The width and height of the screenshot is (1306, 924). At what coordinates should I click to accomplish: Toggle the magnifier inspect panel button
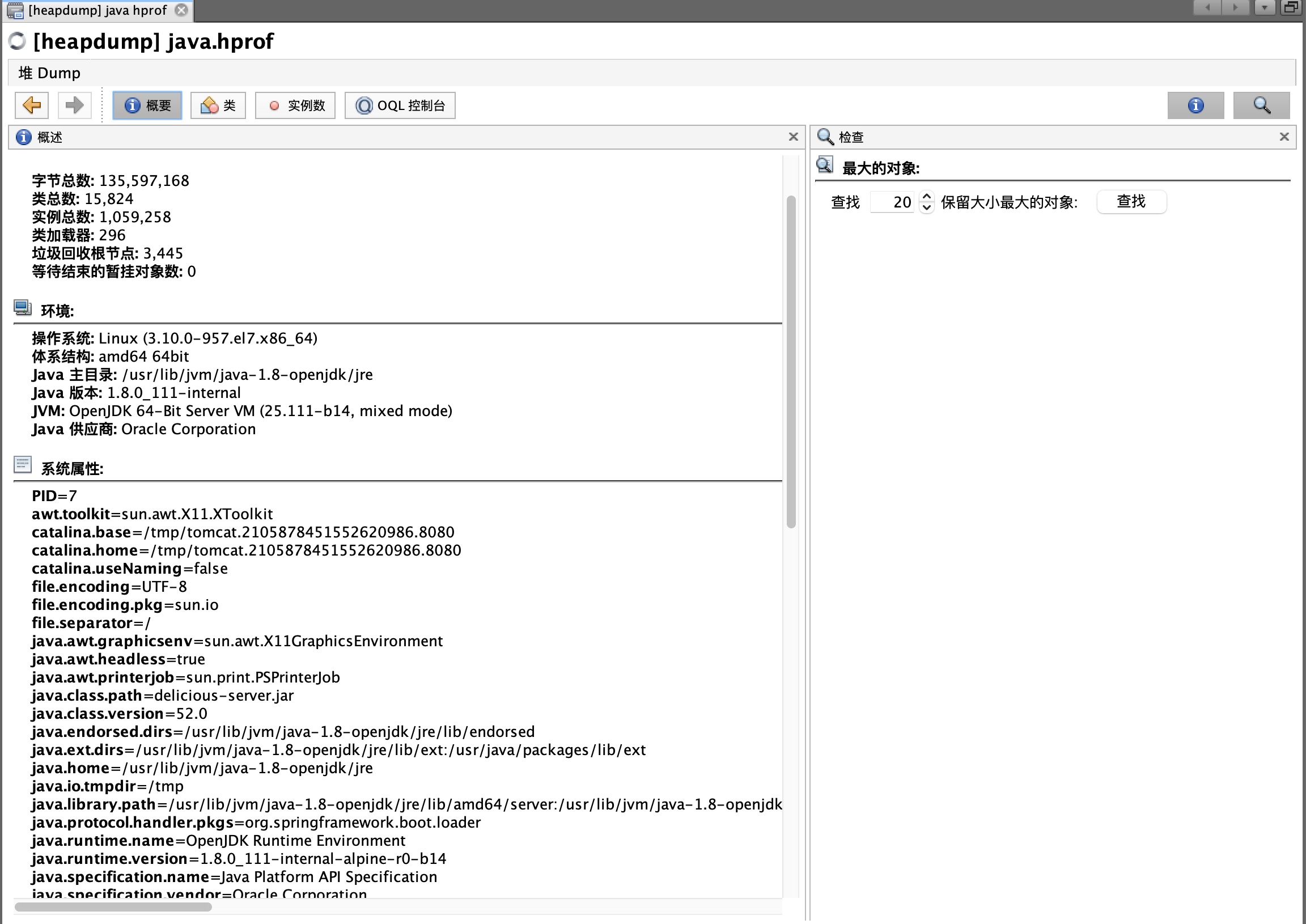click(x=1261, y=105)
